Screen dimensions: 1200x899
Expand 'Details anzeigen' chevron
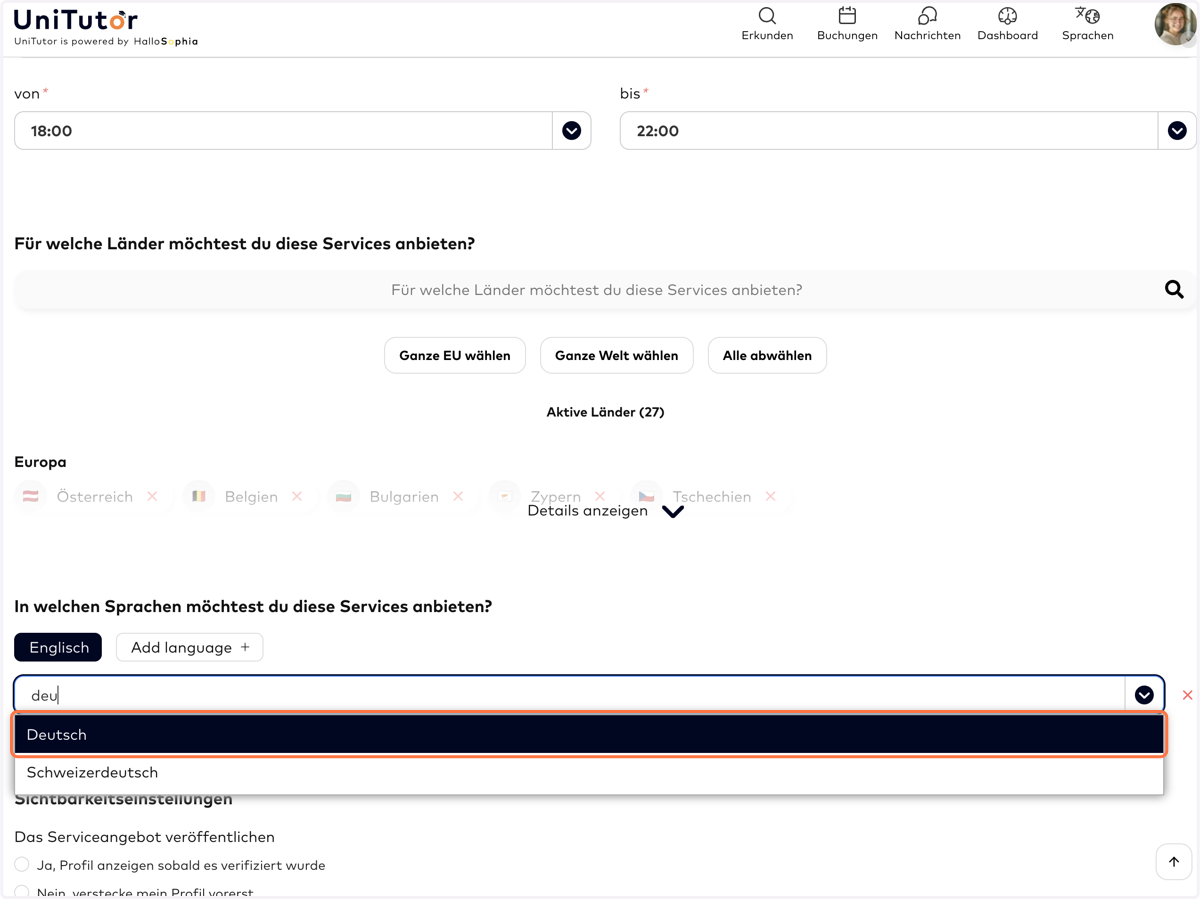(673, 511)
